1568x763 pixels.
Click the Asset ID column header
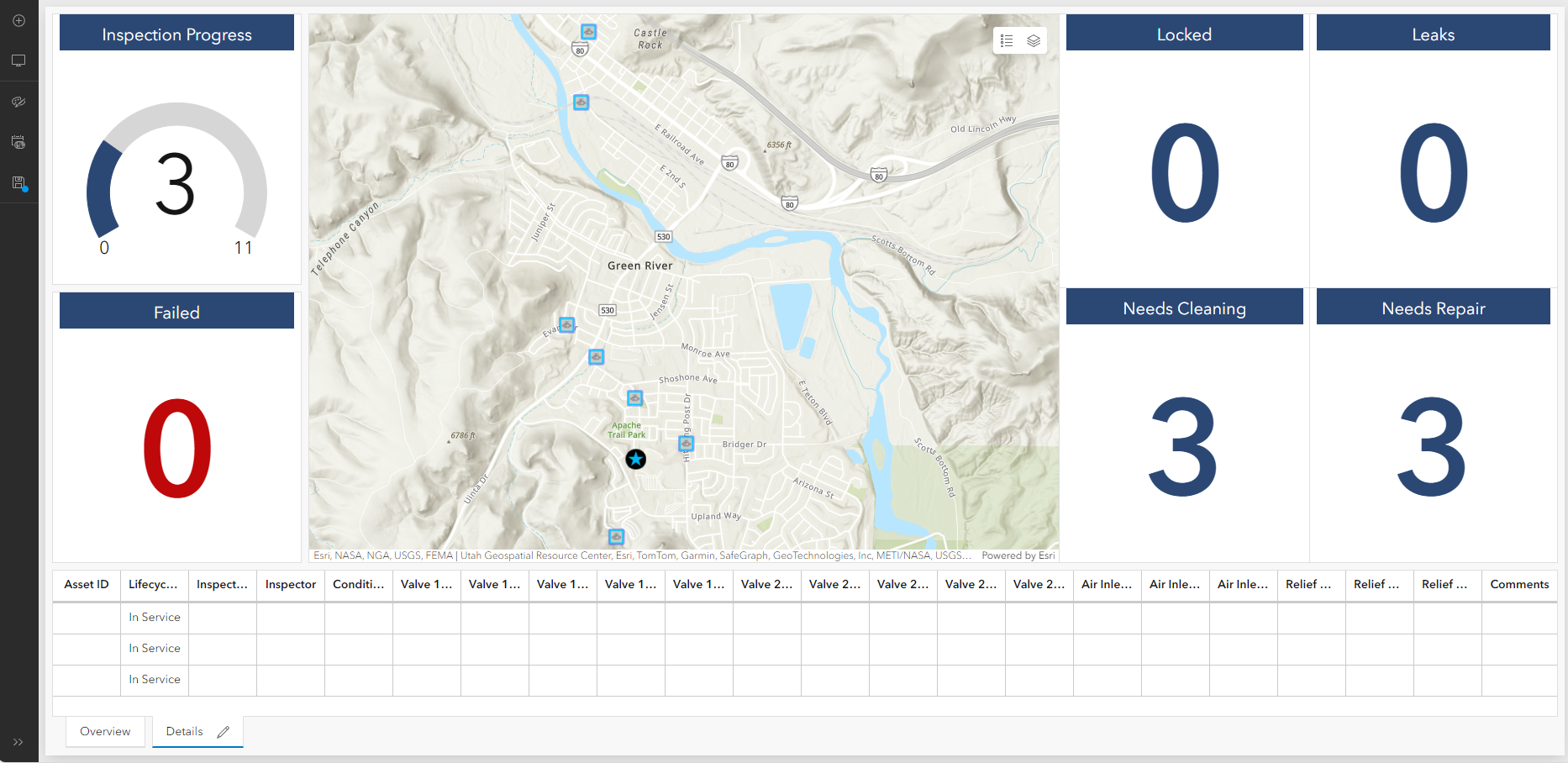click(85, 584)
